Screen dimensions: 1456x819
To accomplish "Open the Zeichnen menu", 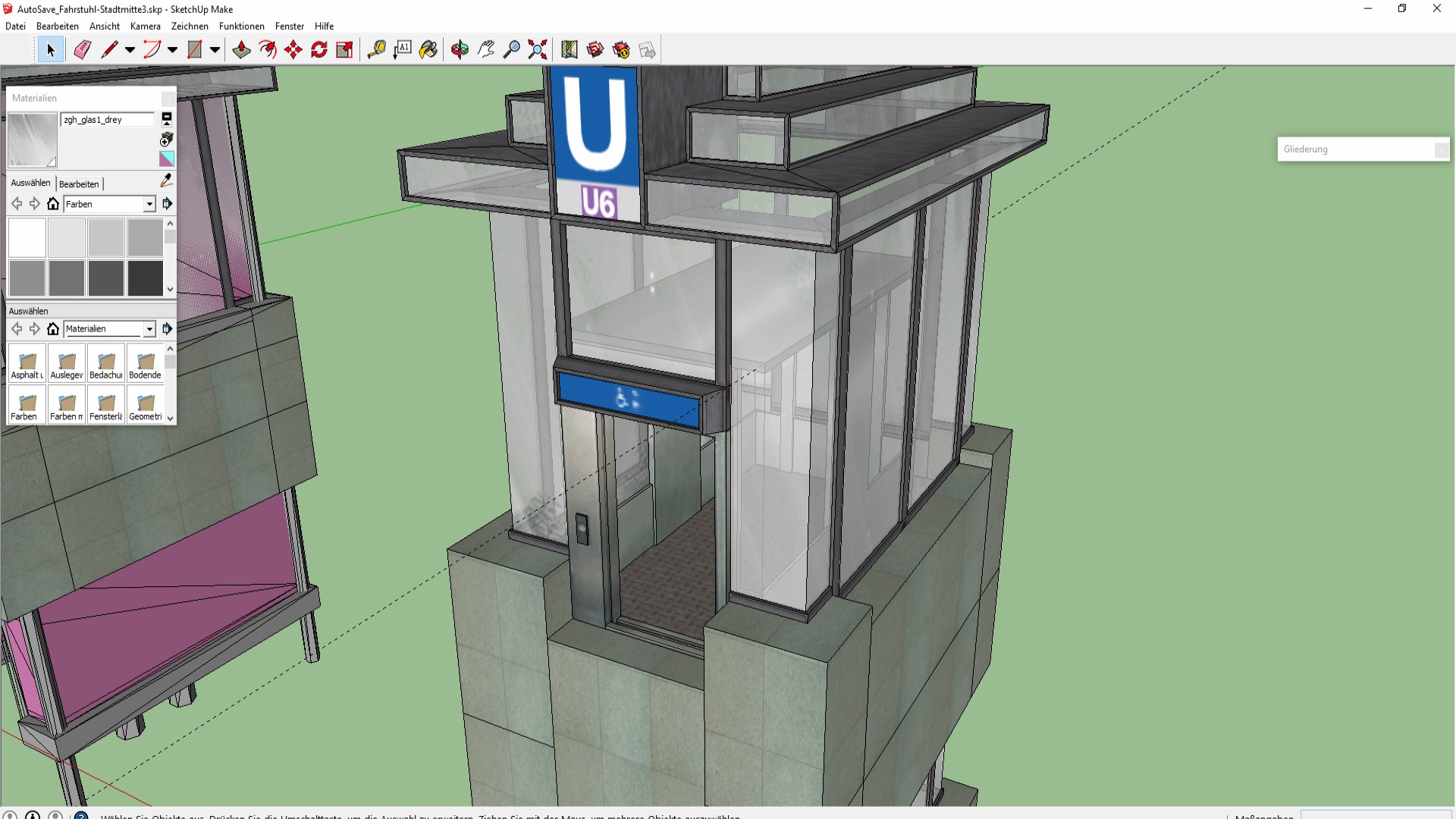I will pyautogui.click(x=190, y=26).
